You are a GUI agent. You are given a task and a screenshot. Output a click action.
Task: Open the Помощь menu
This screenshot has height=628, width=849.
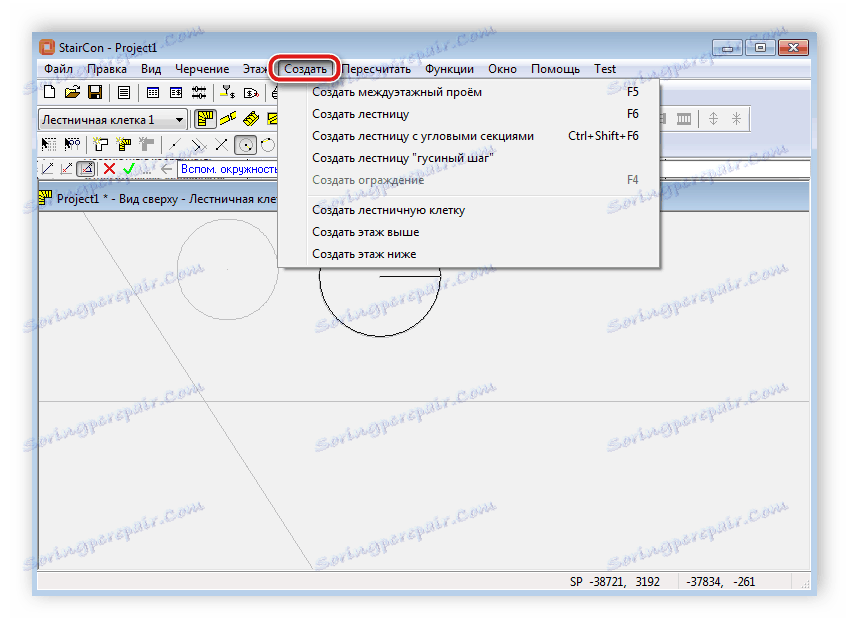[555, 69]
